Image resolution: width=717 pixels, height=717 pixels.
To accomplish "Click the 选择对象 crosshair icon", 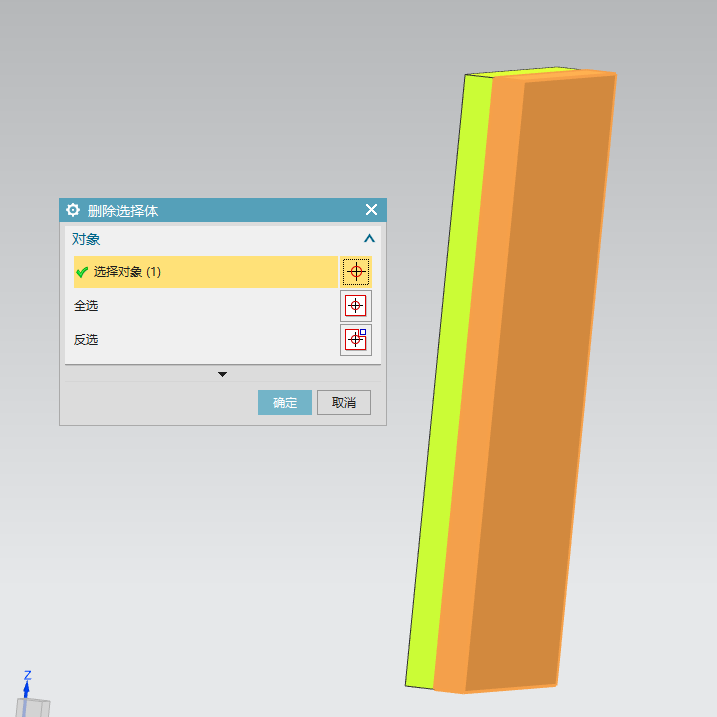I will (x=356, y=271).
